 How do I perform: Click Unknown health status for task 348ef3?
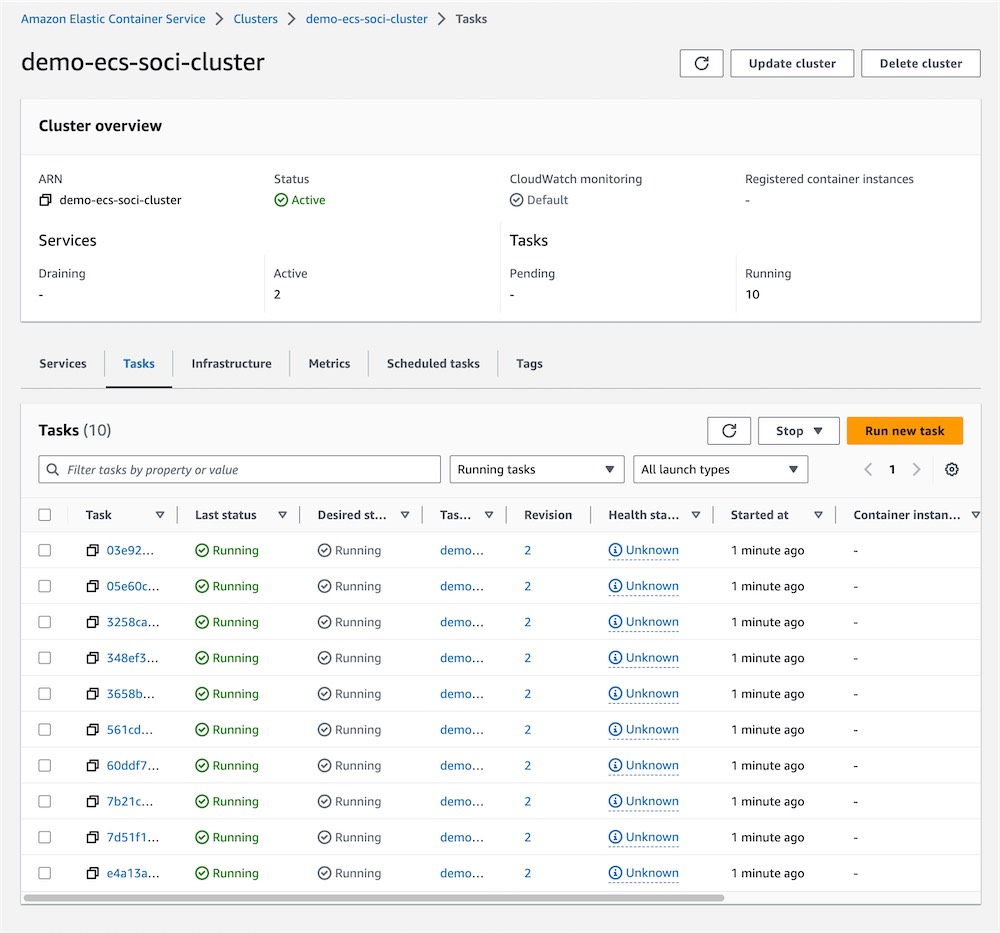click(x=643, y=658)
